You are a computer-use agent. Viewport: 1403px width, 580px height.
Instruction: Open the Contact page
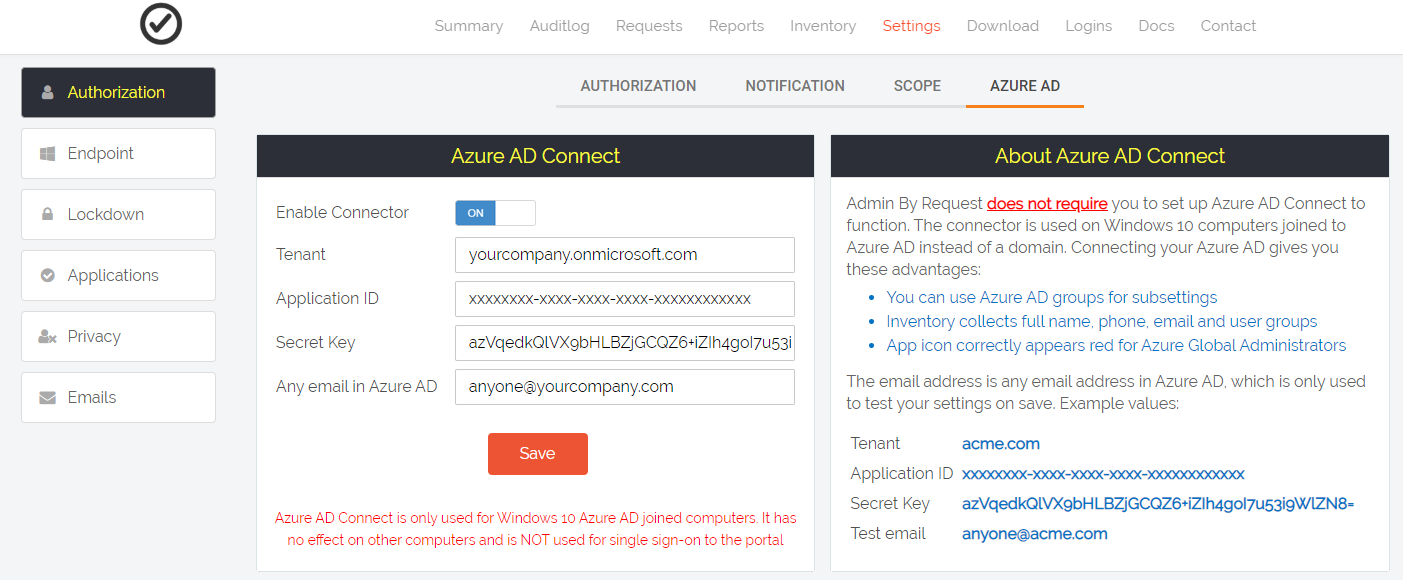click(1228, 26)
